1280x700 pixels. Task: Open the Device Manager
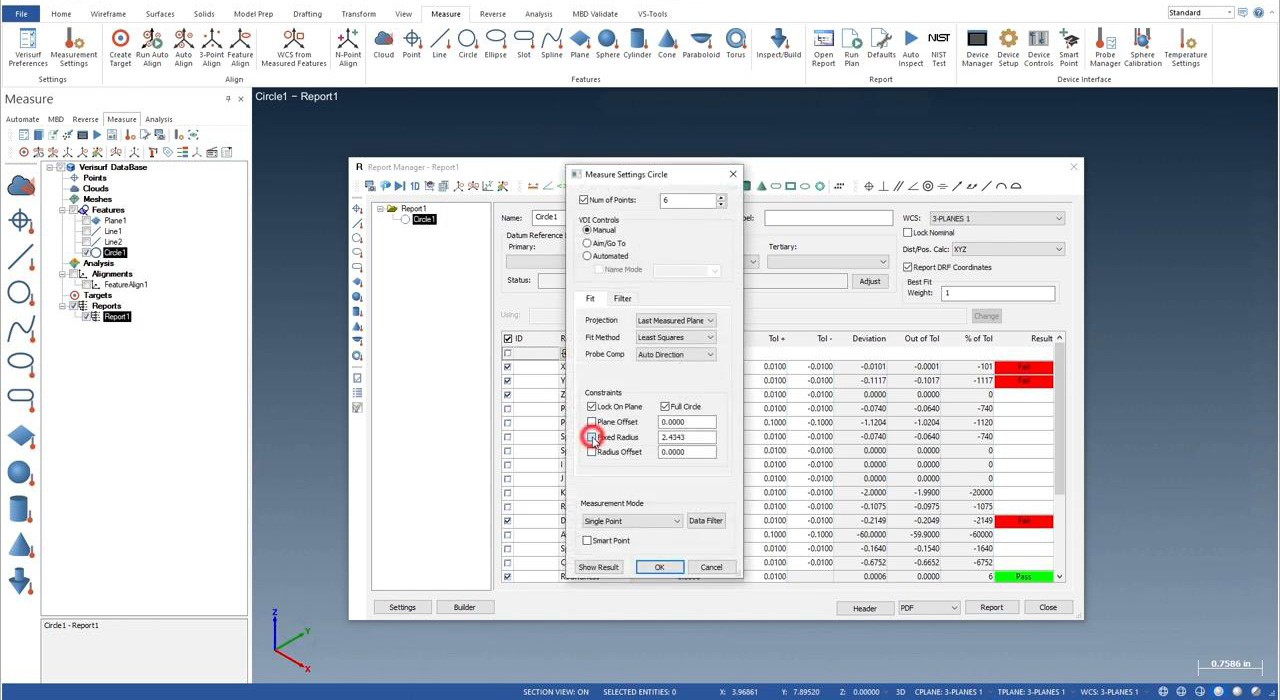pyautogui.click(x=977, y=47)
